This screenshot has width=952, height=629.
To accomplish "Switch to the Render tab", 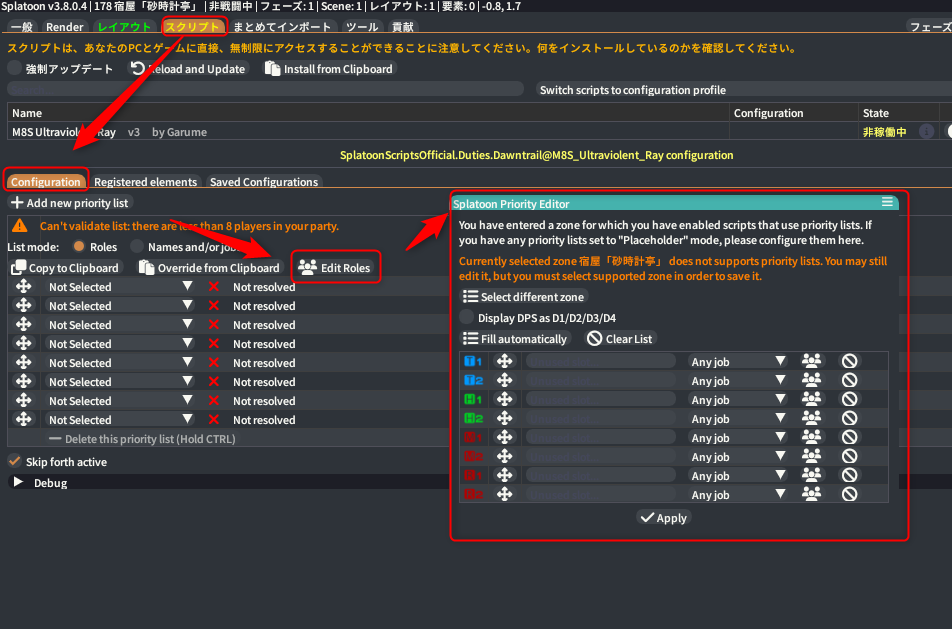I will click(64, 27).
